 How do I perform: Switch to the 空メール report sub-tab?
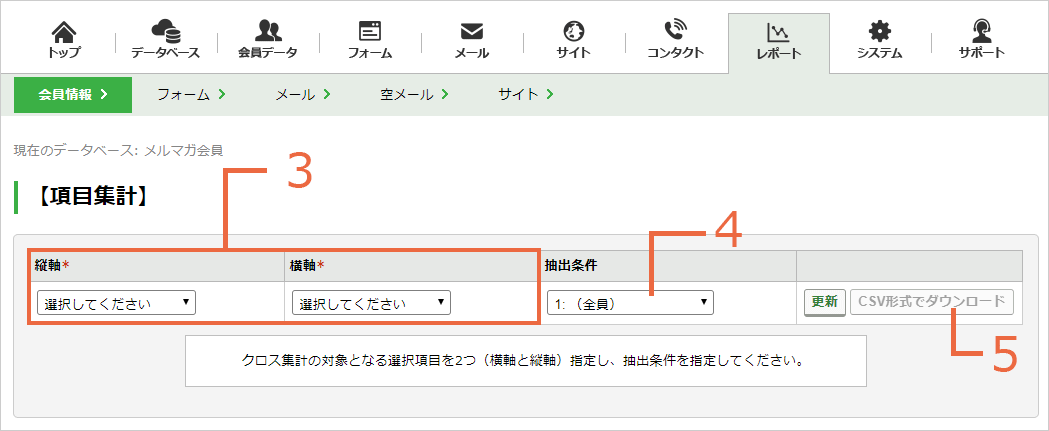(414, 94)
